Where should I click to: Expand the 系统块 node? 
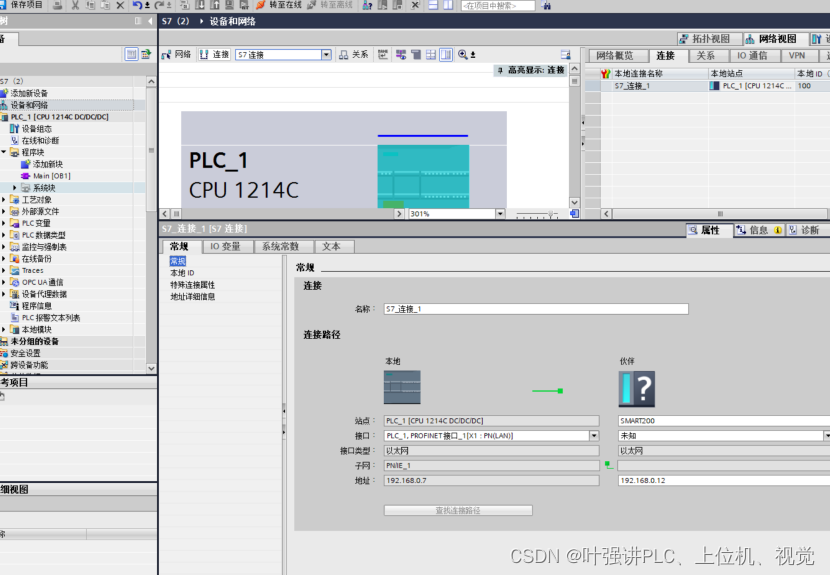click(15, 187)
